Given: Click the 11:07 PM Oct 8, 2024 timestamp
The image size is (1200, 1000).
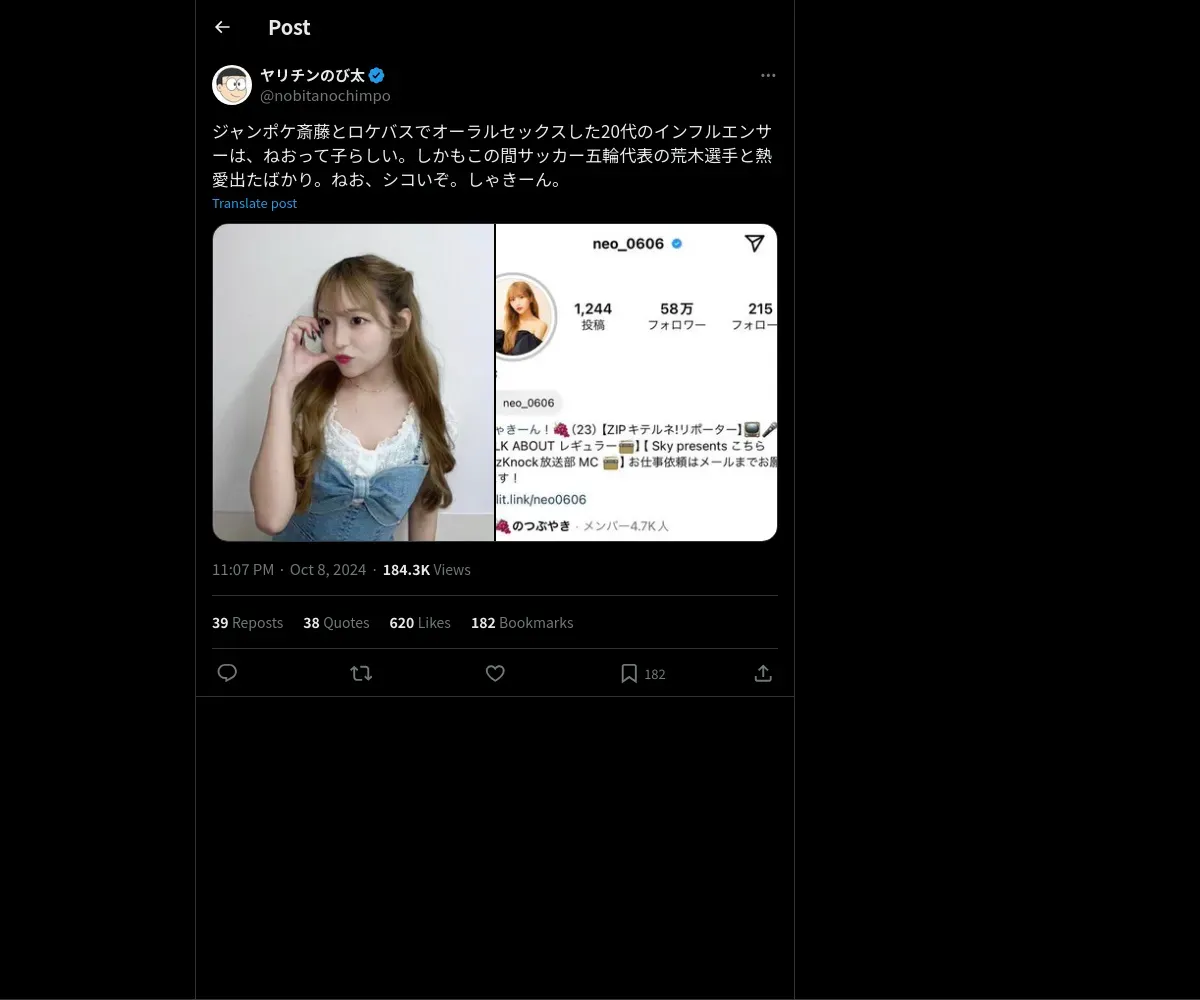Looking at the screenshot, I should coord(289,569).
